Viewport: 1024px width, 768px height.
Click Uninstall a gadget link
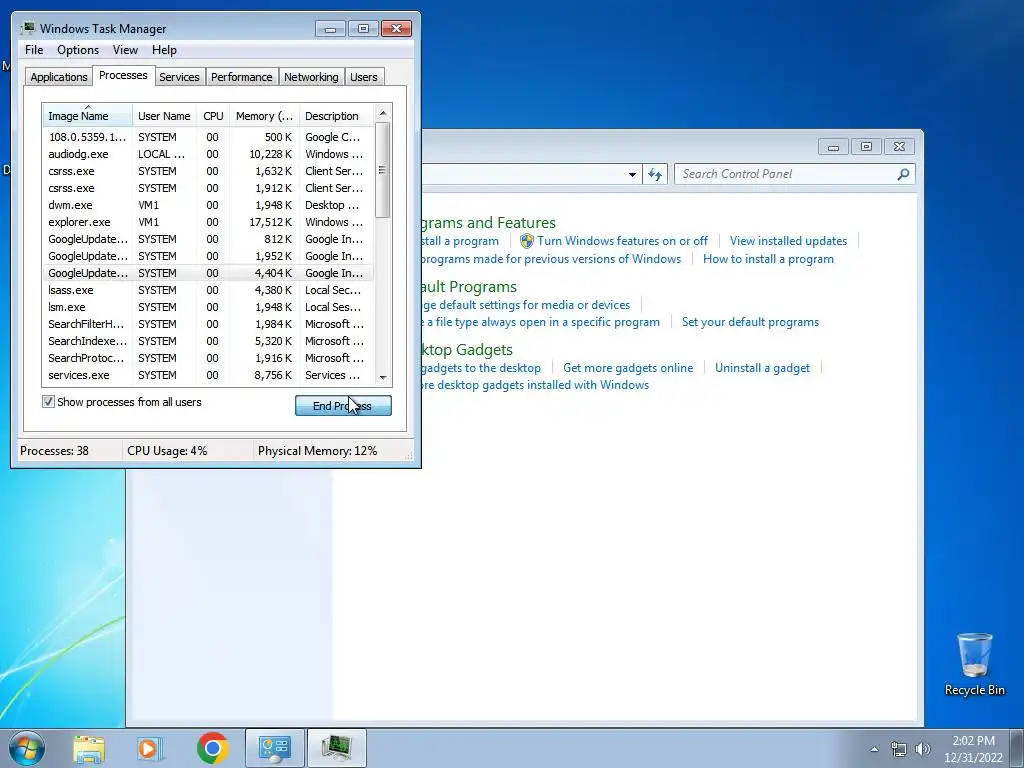click(x=762, y=368)
